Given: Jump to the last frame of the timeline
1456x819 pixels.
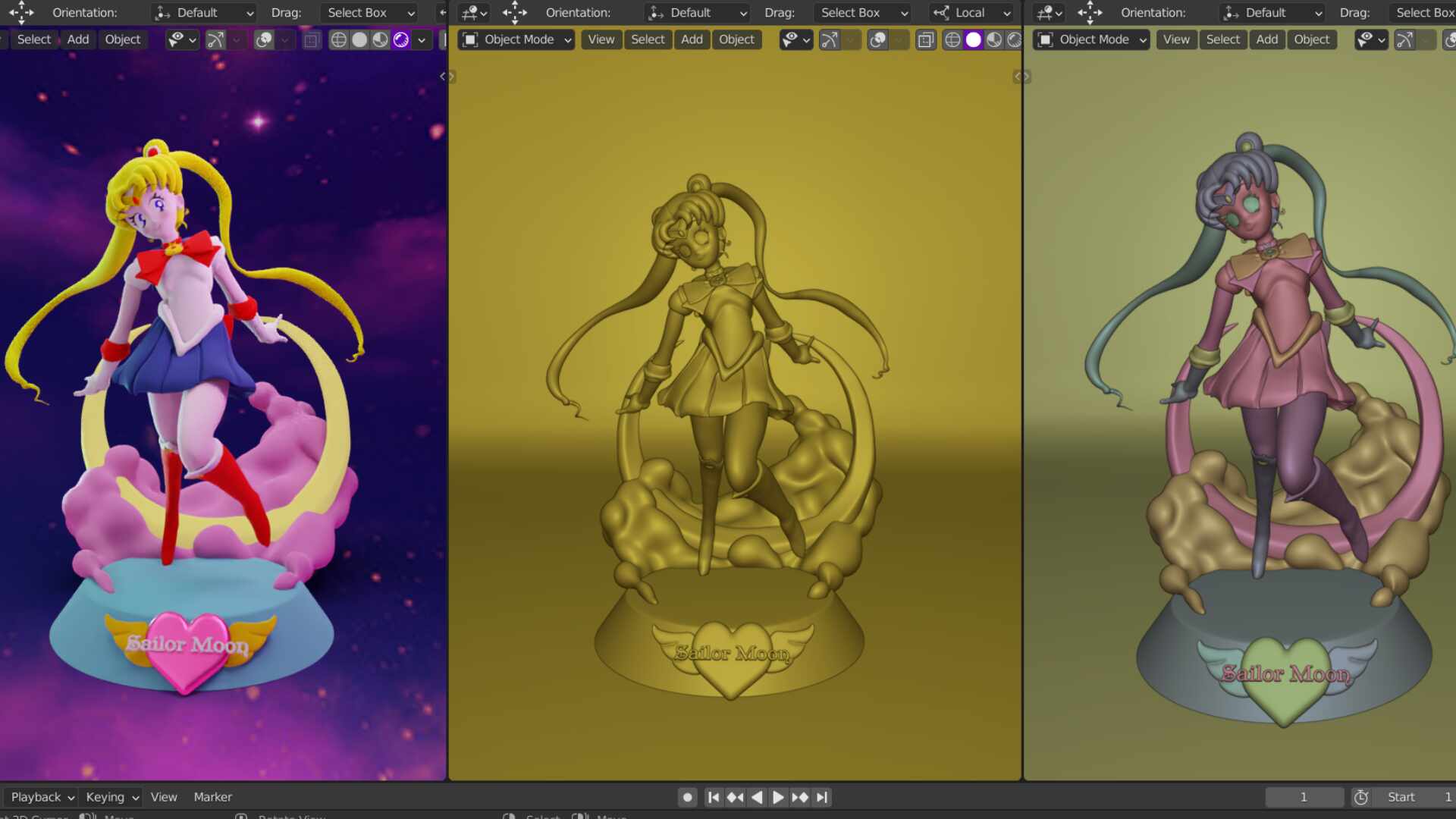Looking at the screenshot, I should tap(821, 797).
